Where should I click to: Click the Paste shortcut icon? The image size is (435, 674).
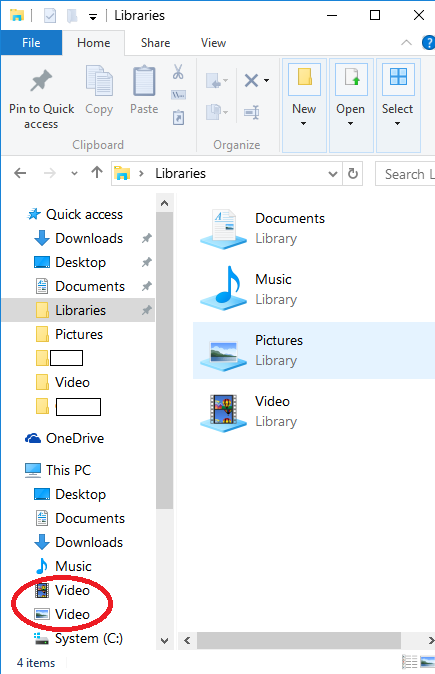pos(178,117)
